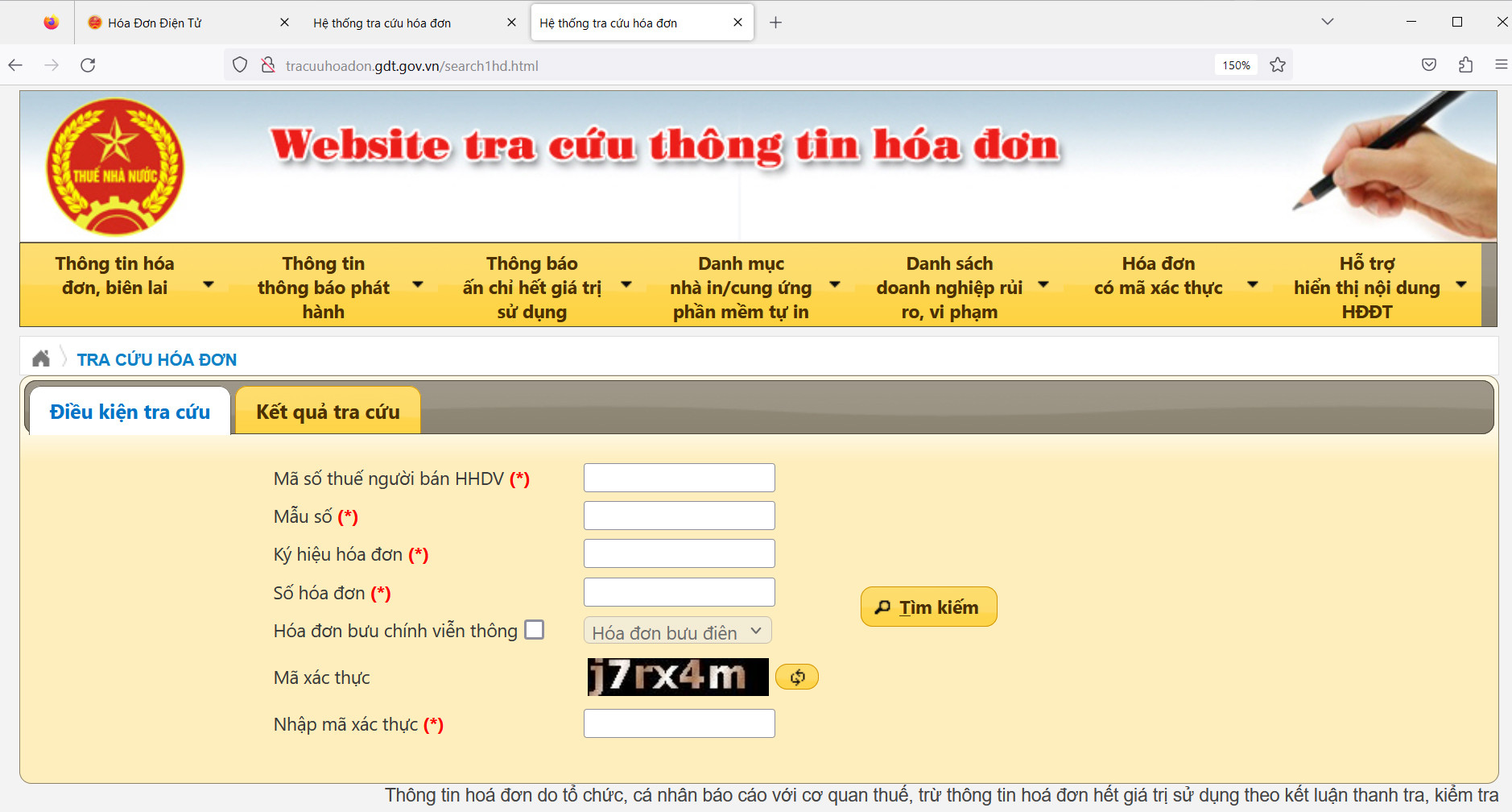
Task: Click the home icon in breadcrumb
Action: (41, 358)
